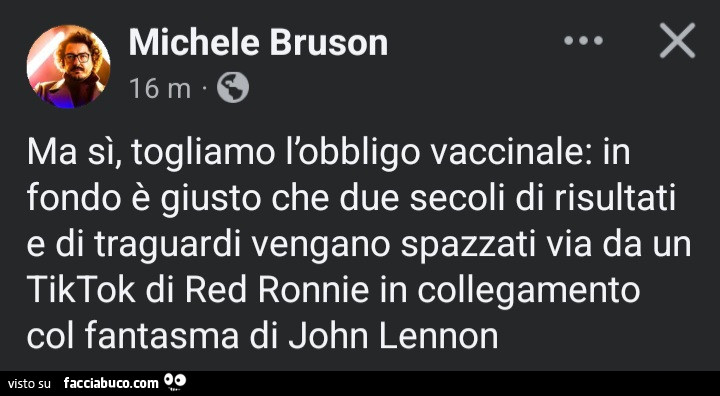The height and width of the screenshot is (396, 720).
Task: Click the googly eyes logo icon
Action: 175,382
